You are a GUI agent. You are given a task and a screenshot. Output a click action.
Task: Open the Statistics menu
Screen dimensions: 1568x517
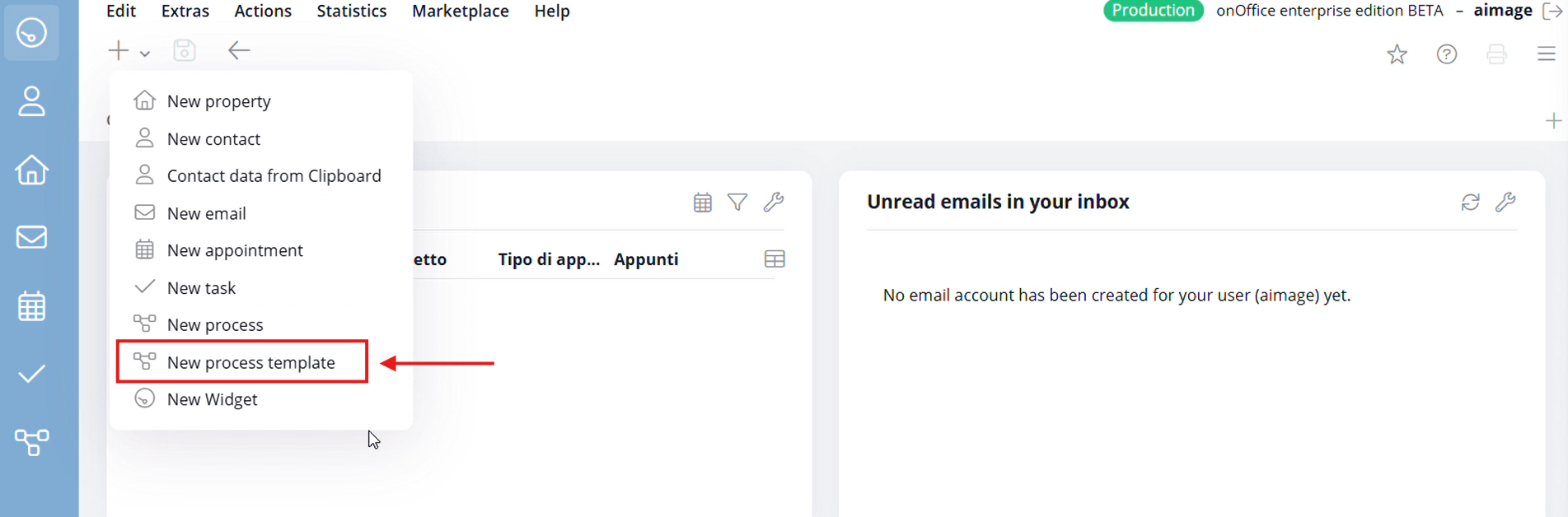click(x=351, y=12)
